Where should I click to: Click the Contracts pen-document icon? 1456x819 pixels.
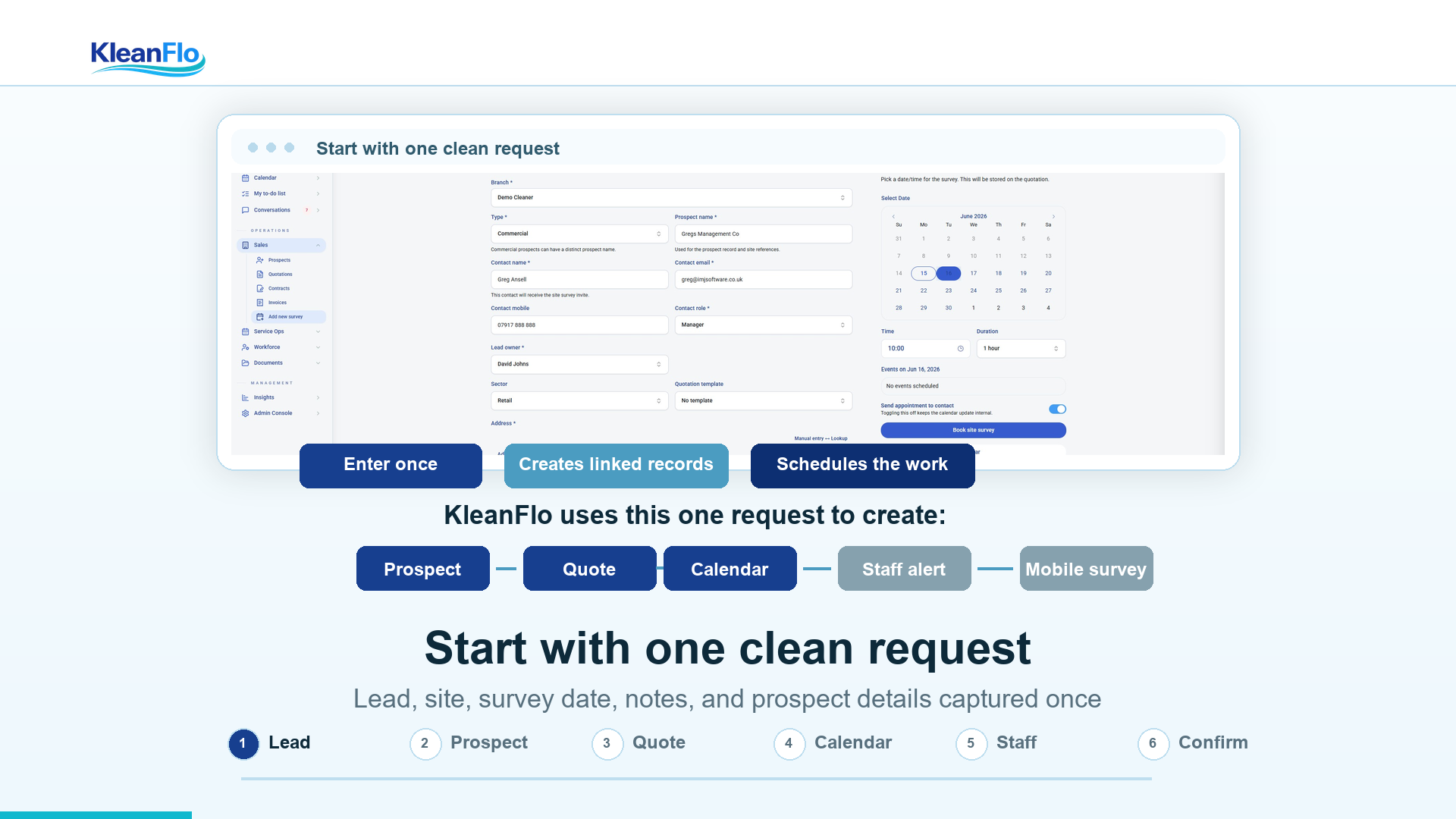pyautogui.click(x=260, y=289)
